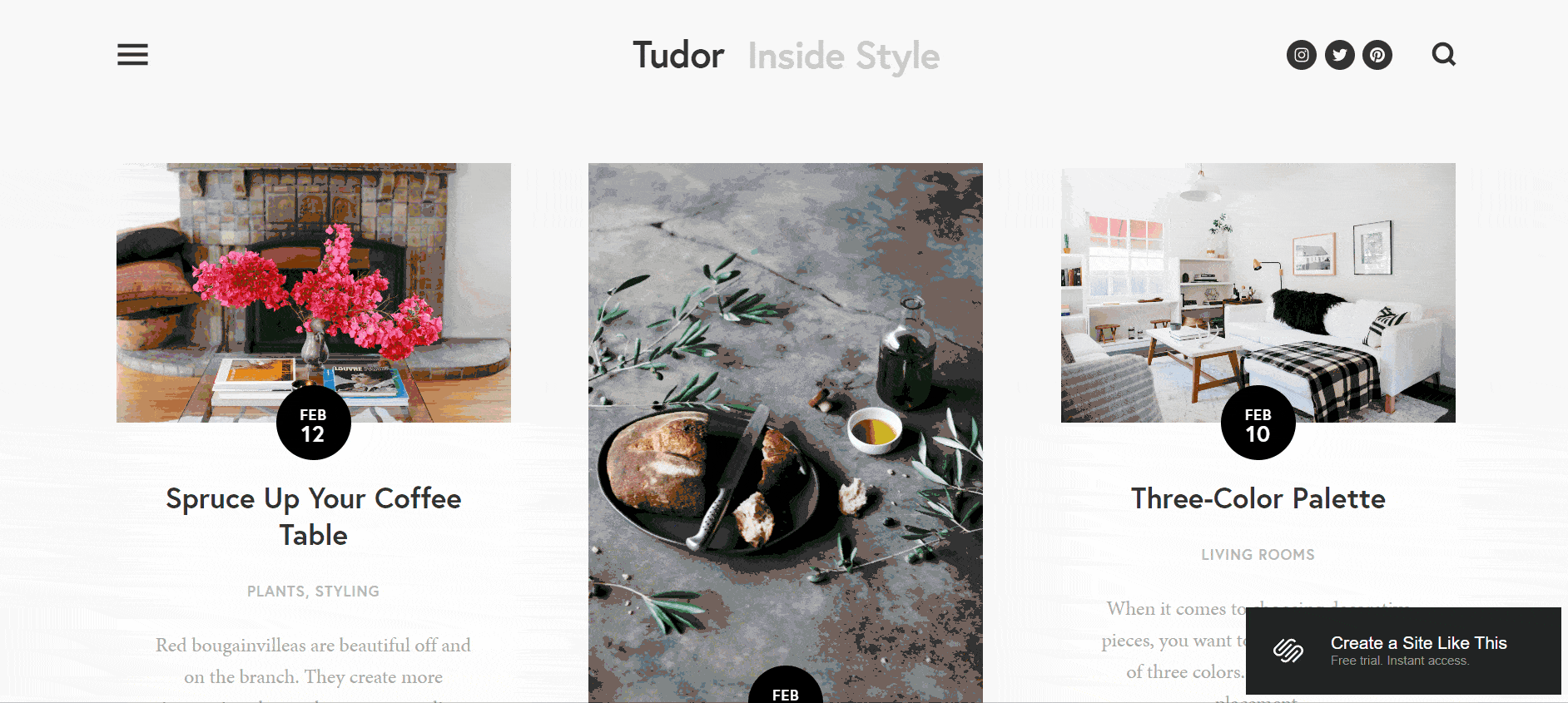1568x703 pixels.
Task: Select the Inside Style tagline
Action: point(843,57)
